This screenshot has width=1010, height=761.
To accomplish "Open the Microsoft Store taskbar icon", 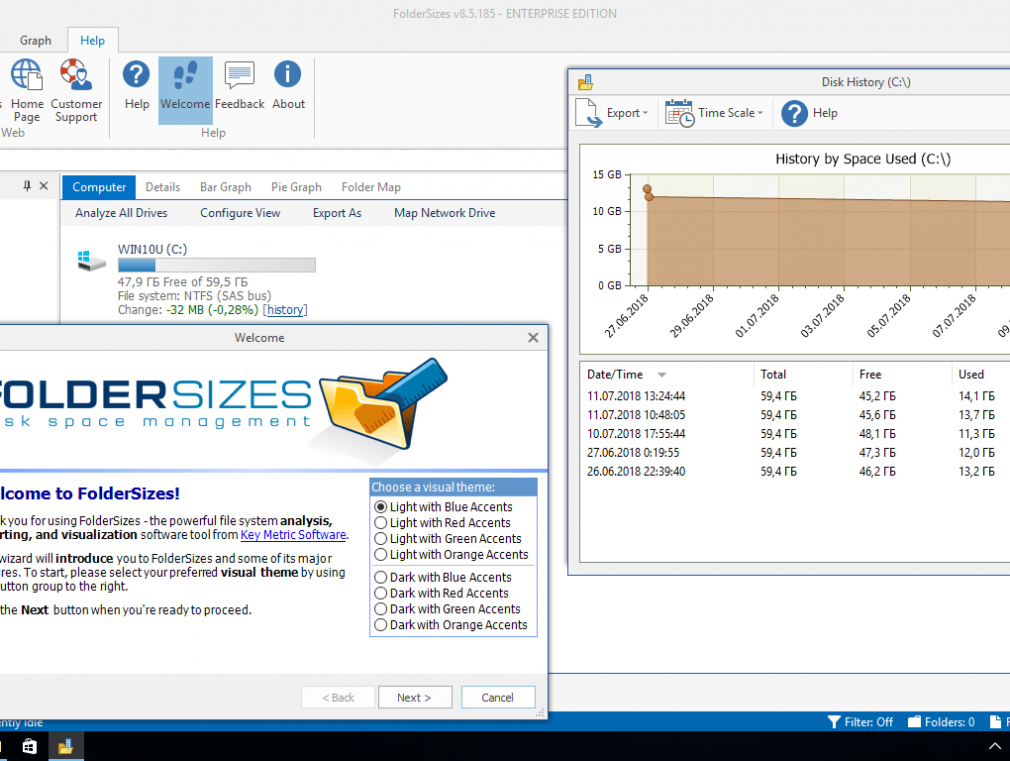I will click(30, 746).
